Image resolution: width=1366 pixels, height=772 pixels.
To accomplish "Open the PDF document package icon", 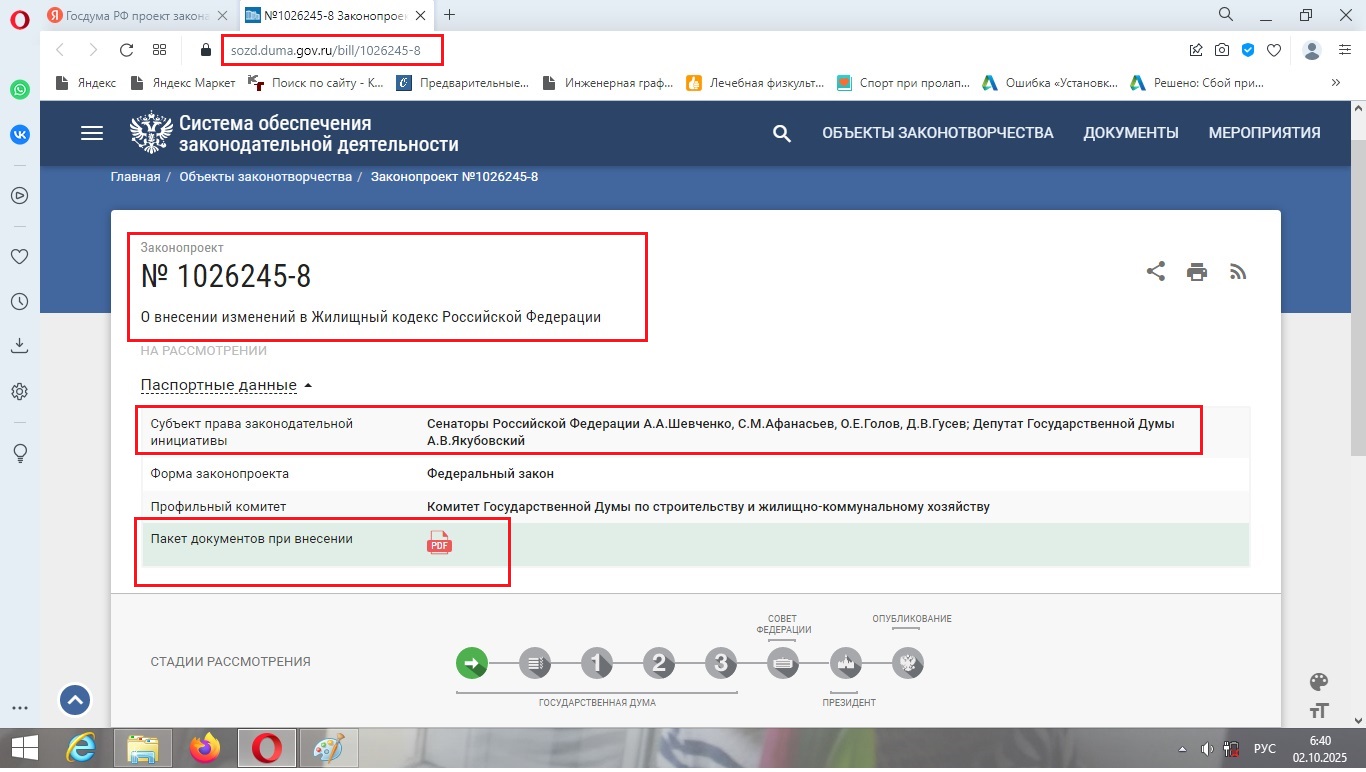I will 439,542.
